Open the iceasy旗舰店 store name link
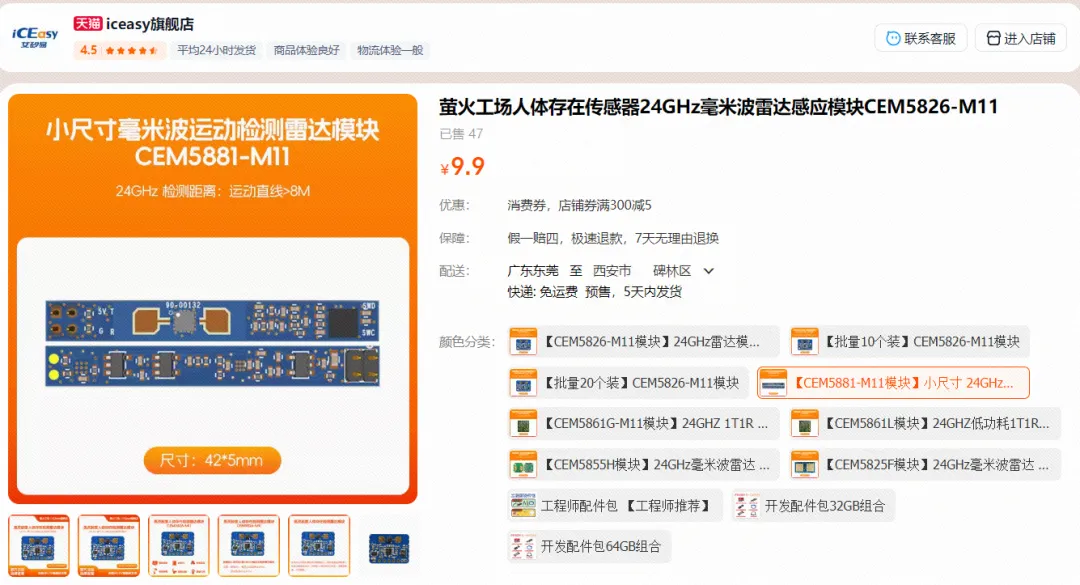The height and width of the screenshot is (585, 1080). (149, 24)
